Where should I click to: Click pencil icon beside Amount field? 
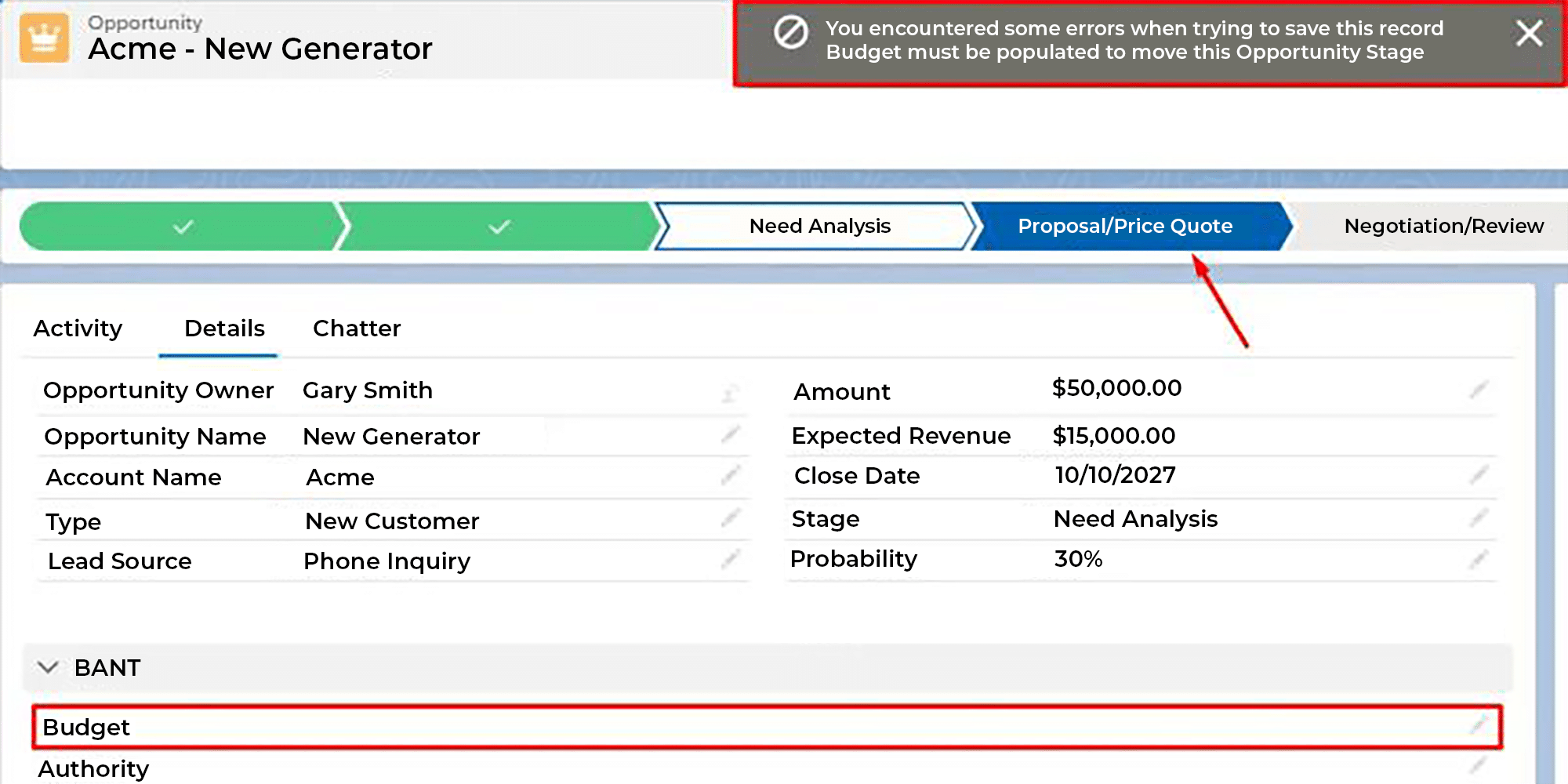pos(1479,390)
